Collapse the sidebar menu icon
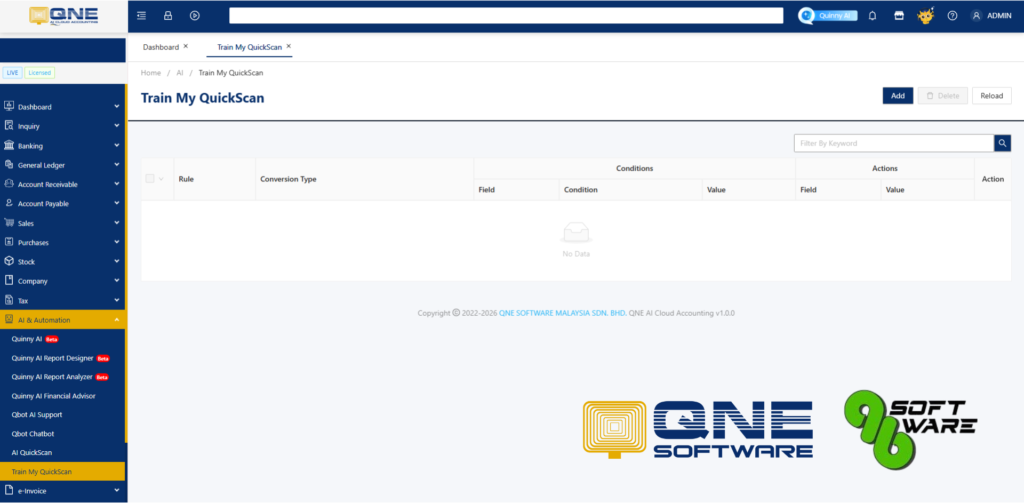This screenshot has width=1024, height=503. (x=142, y=16)
